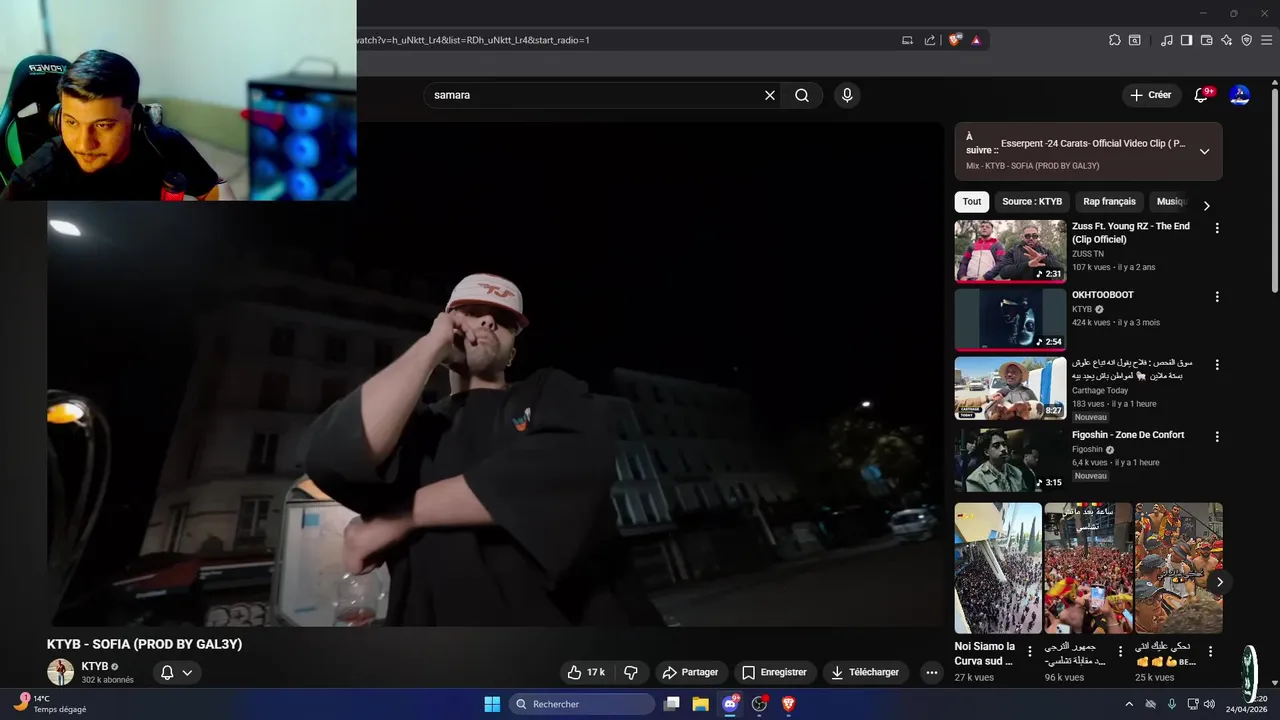The image size is (1280, 720).
Task: Toggle KTYB channel notification bell
Action: point(177,672)
